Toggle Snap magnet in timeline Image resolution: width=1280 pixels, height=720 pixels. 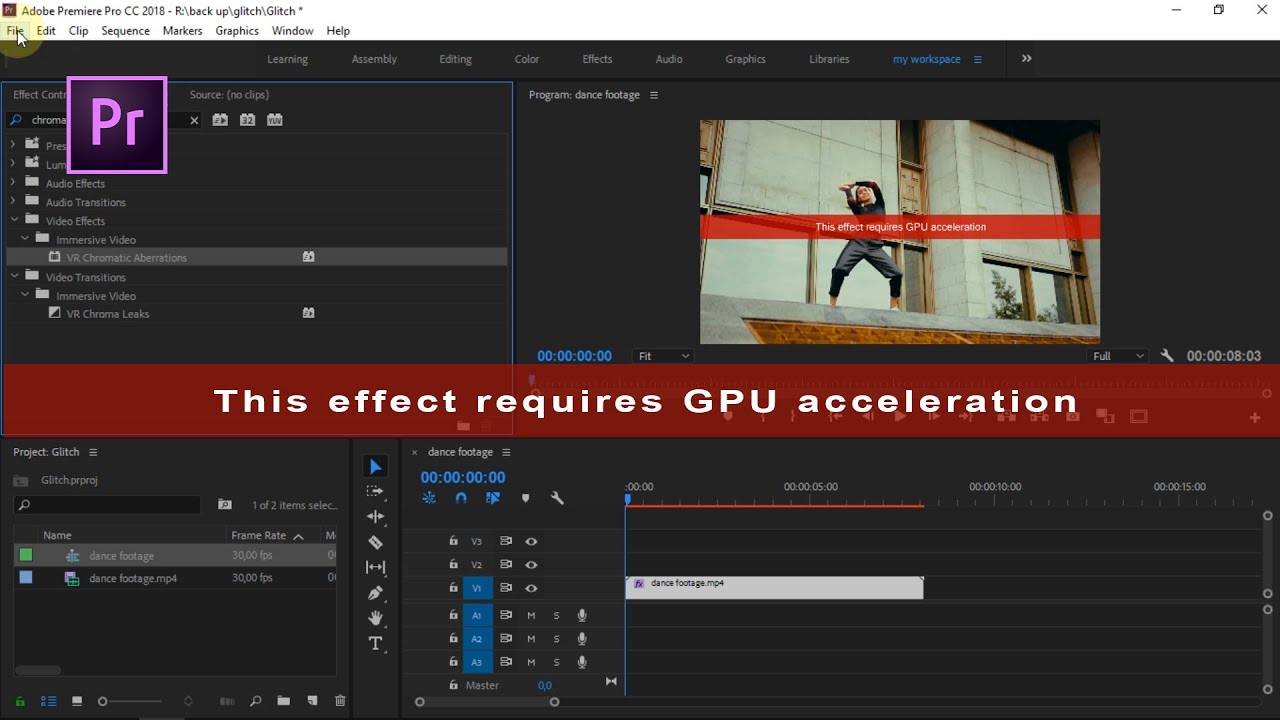461,498
